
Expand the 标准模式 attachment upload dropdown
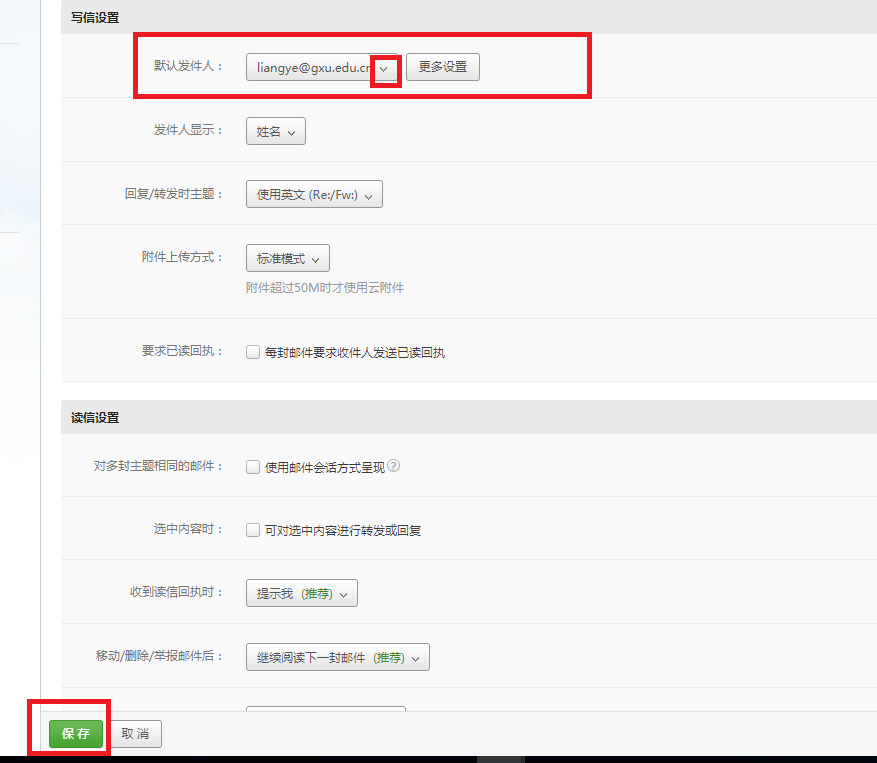click(x=287, y=258)
